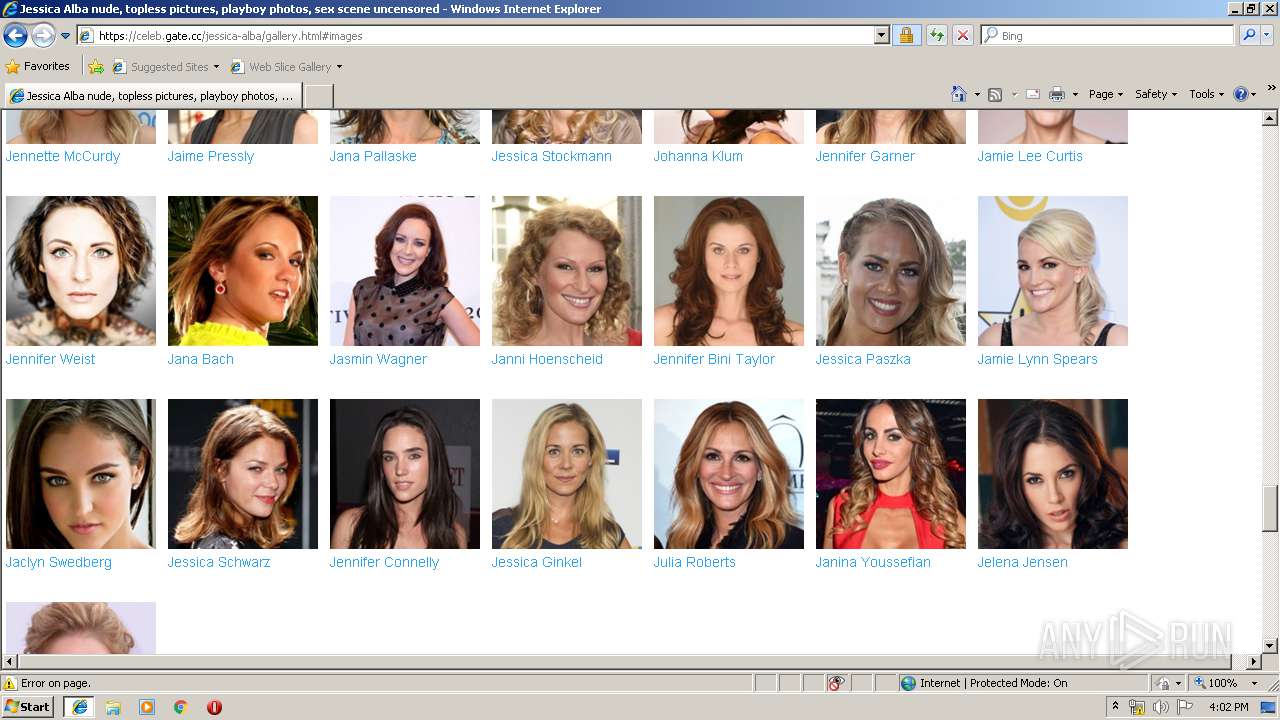1280x720 pixels.
Task: Go to the Home page icon
Action: pyautogui.click(x=959, y=94)
